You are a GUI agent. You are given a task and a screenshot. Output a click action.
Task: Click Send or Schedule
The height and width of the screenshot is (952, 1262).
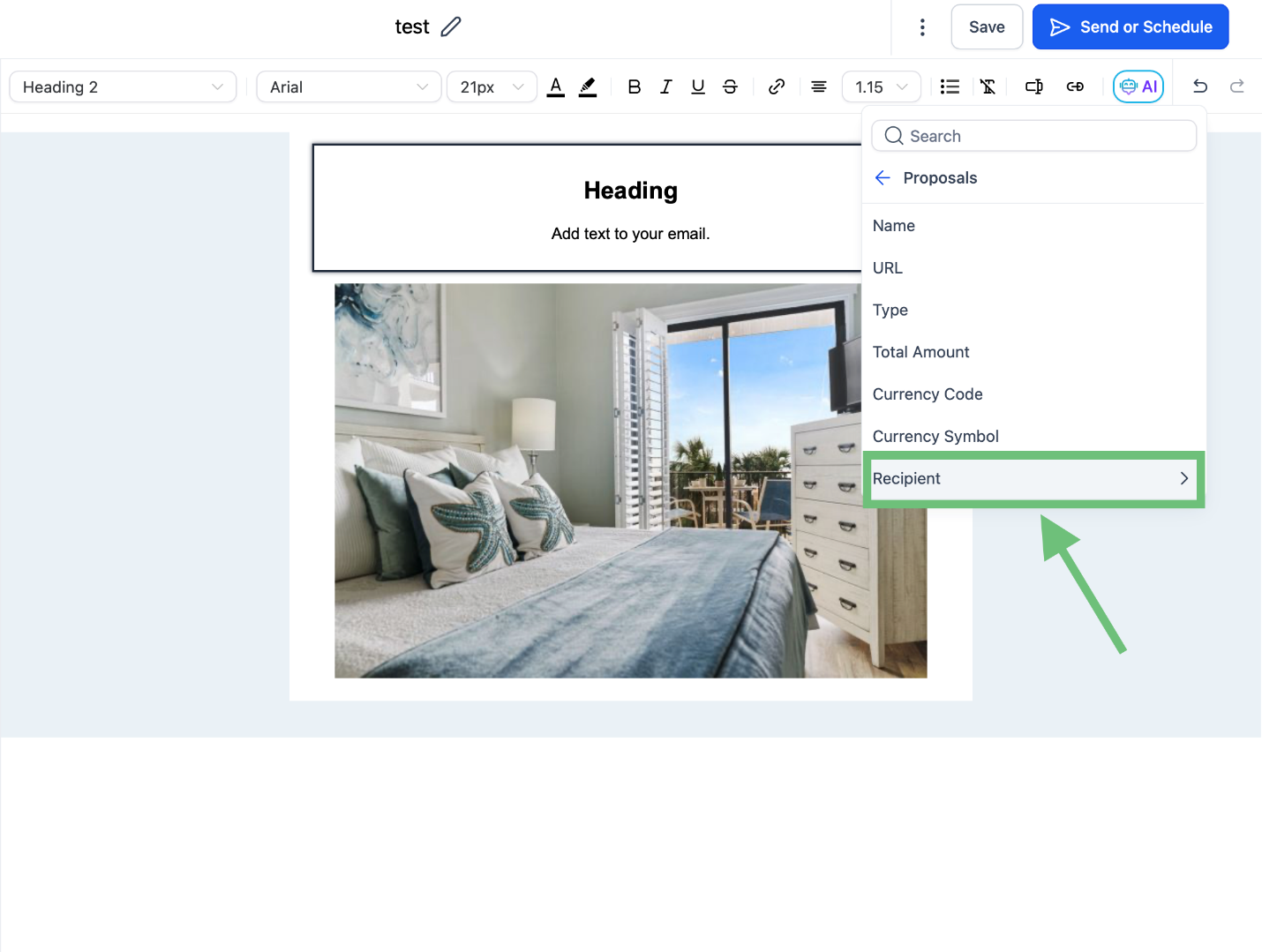tap(1131, 27)
